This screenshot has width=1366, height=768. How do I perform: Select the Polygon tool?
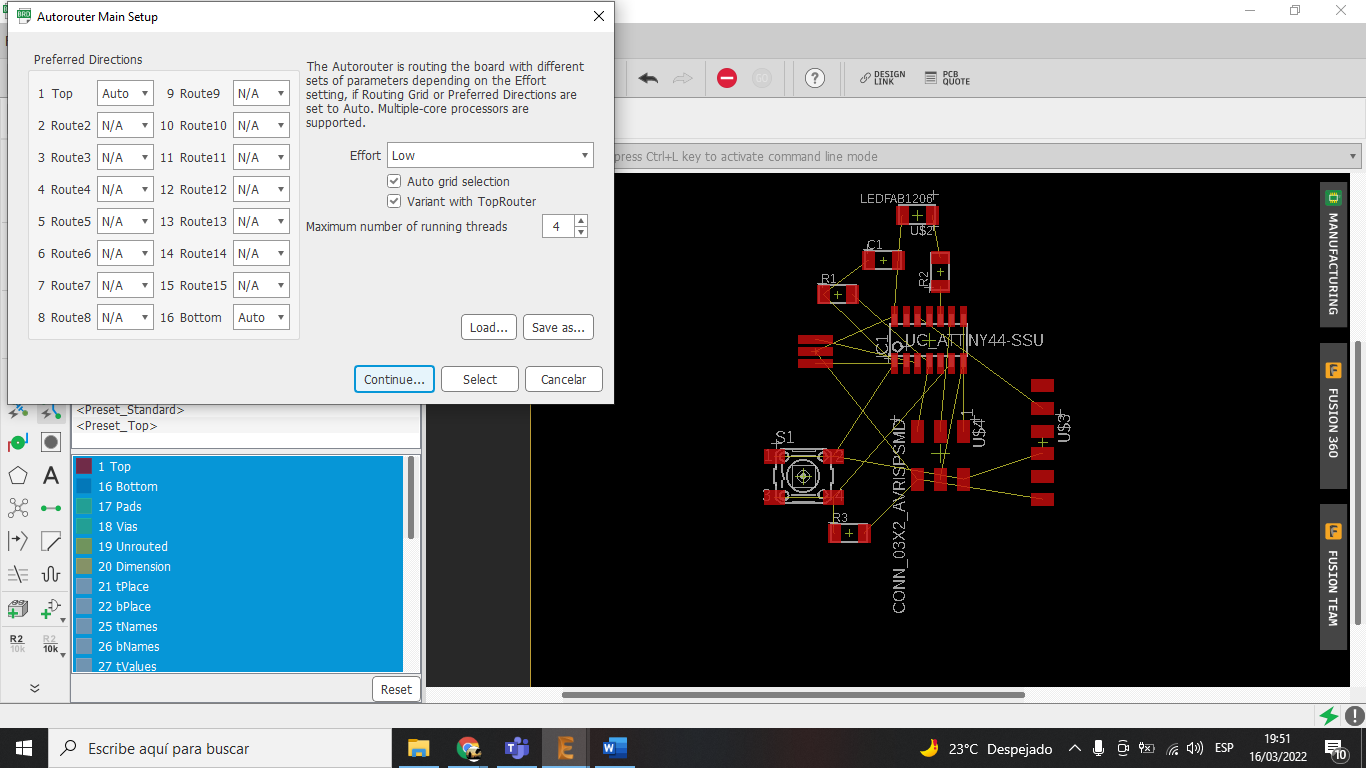click(18, 476)
